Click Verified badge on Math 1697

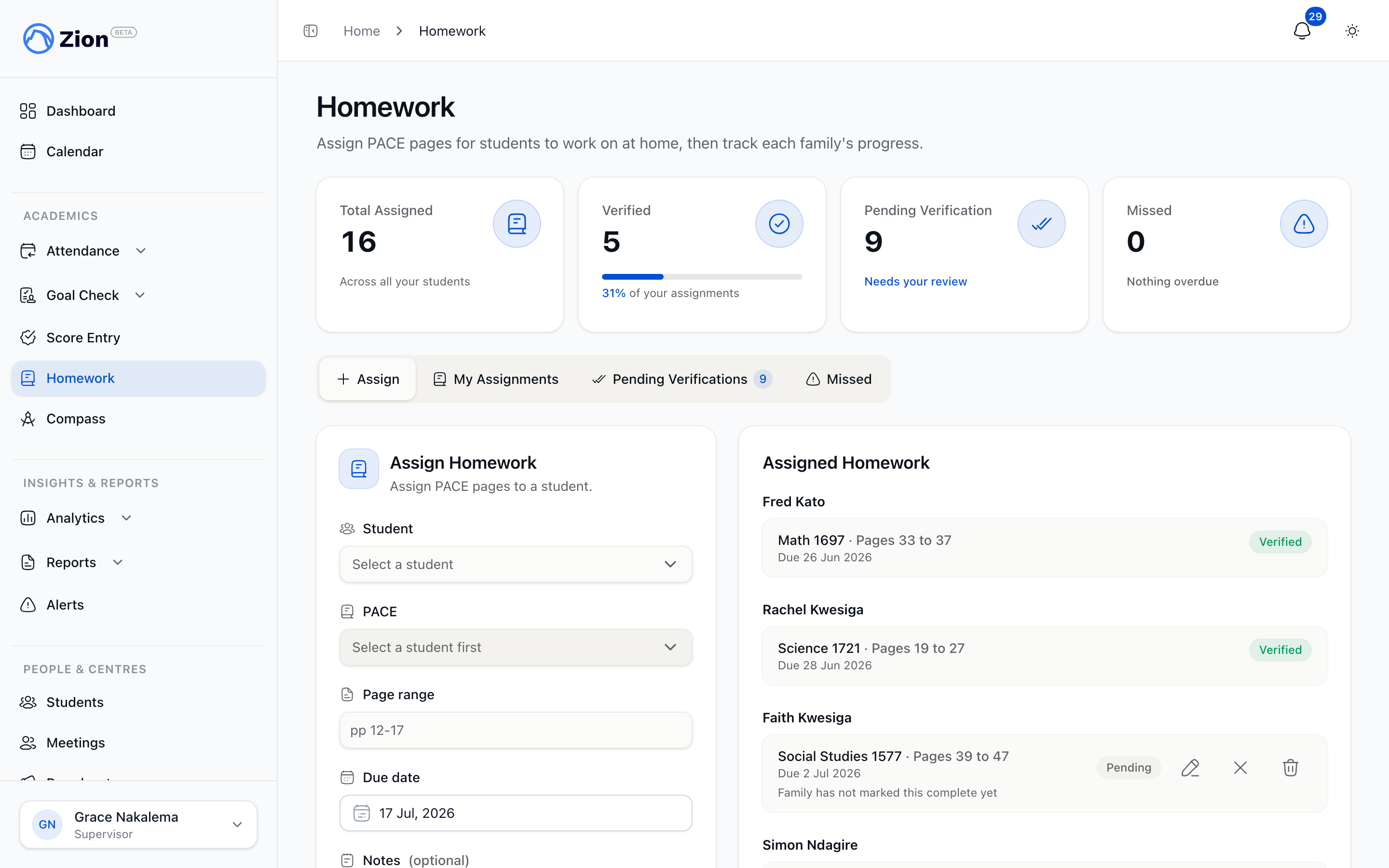pos(1280,542)
